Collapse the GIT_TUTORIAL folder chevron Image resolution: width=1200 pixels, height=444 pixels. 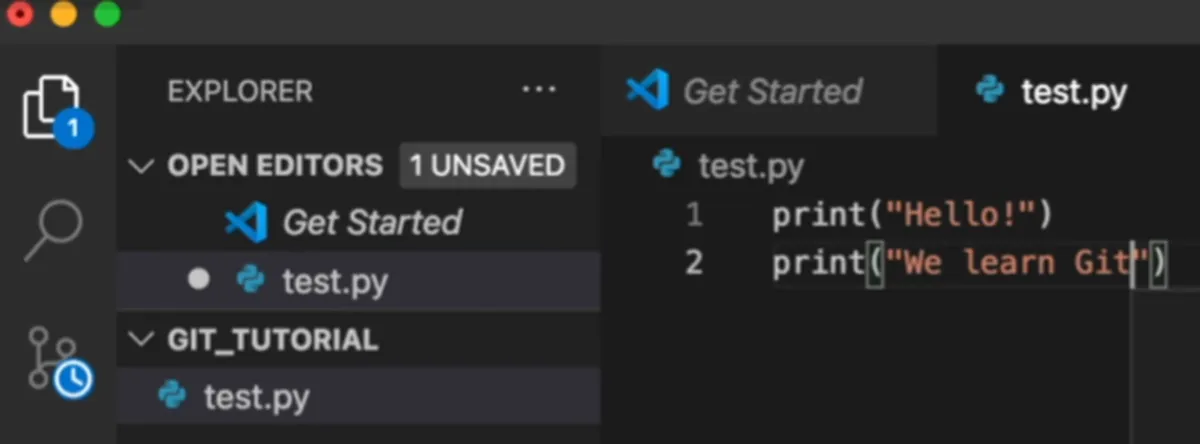144,339
